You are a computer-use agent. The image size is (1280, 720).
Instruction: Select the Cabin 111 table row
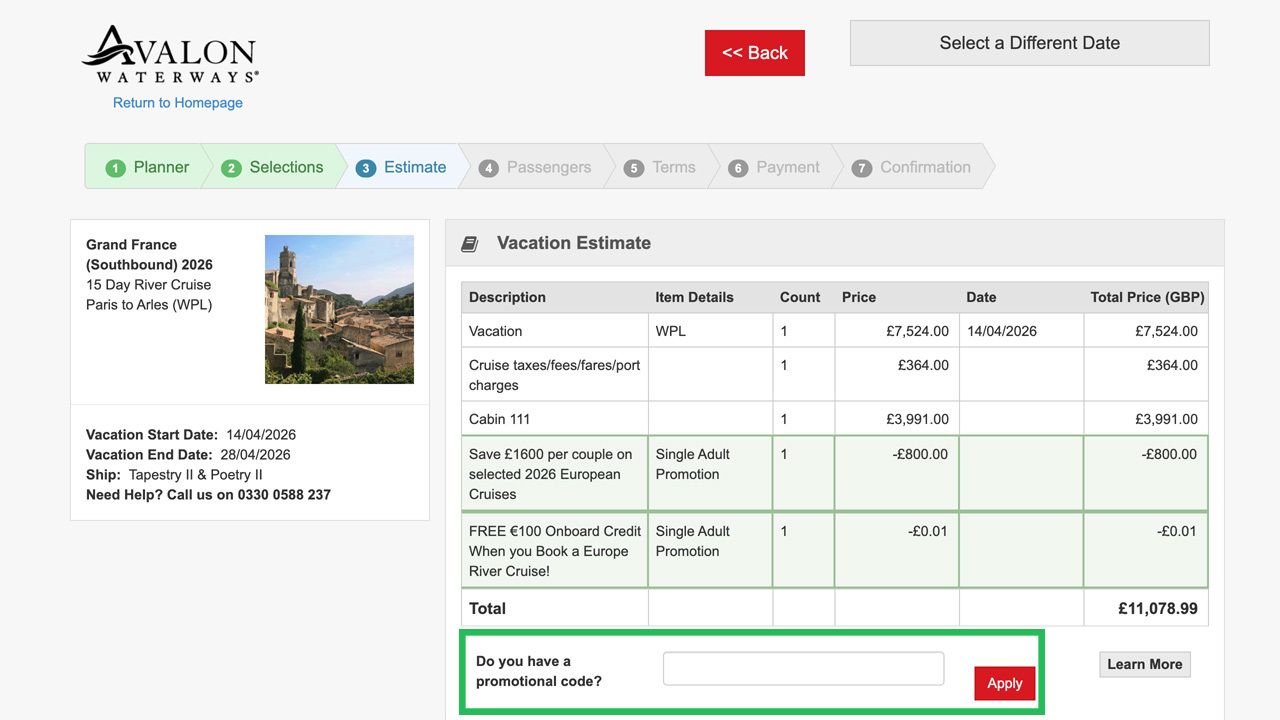click(x=700, y=418)
